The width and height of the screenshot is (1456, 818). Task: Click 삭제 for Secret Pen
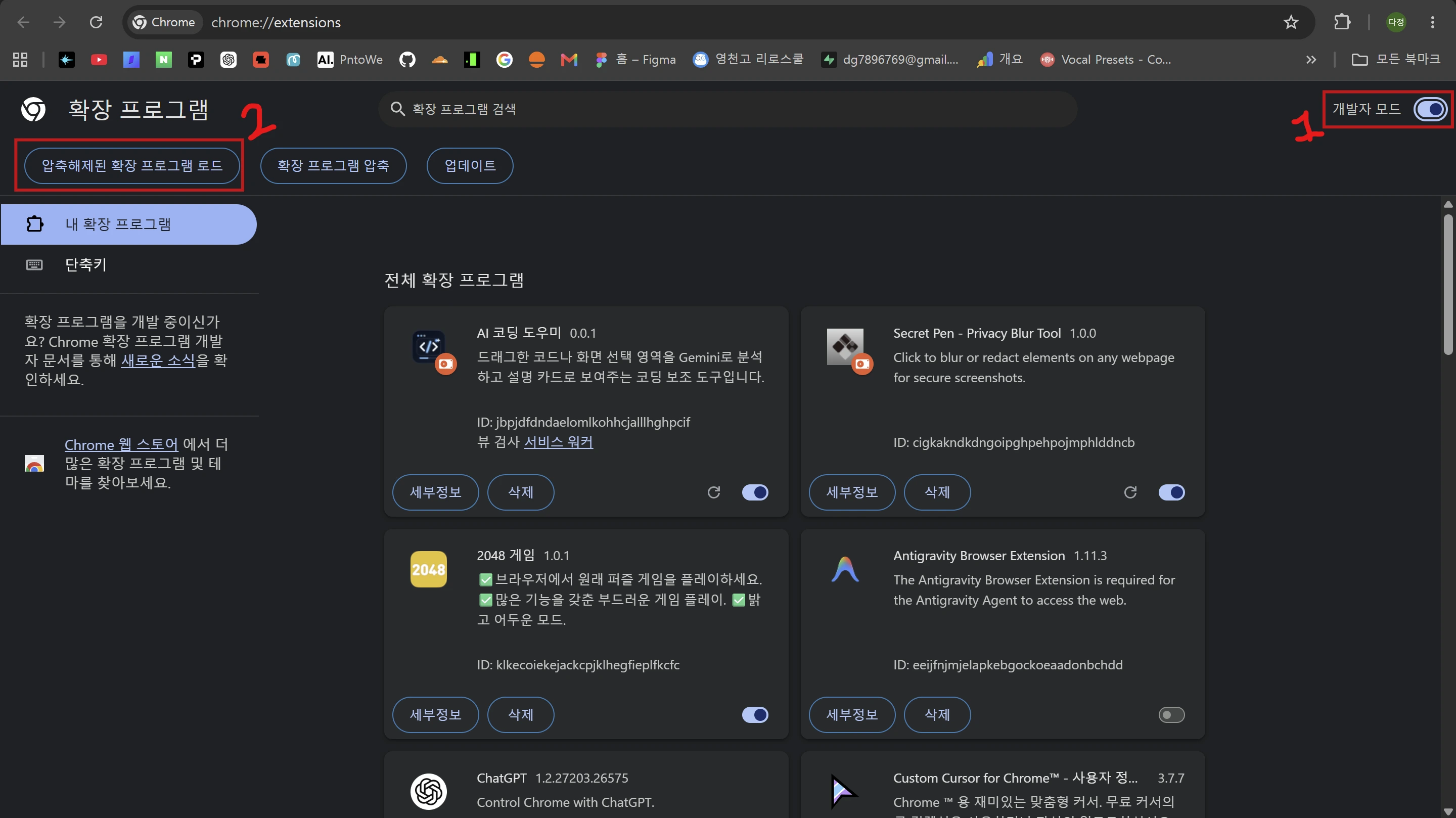click(x=937, y=492)
